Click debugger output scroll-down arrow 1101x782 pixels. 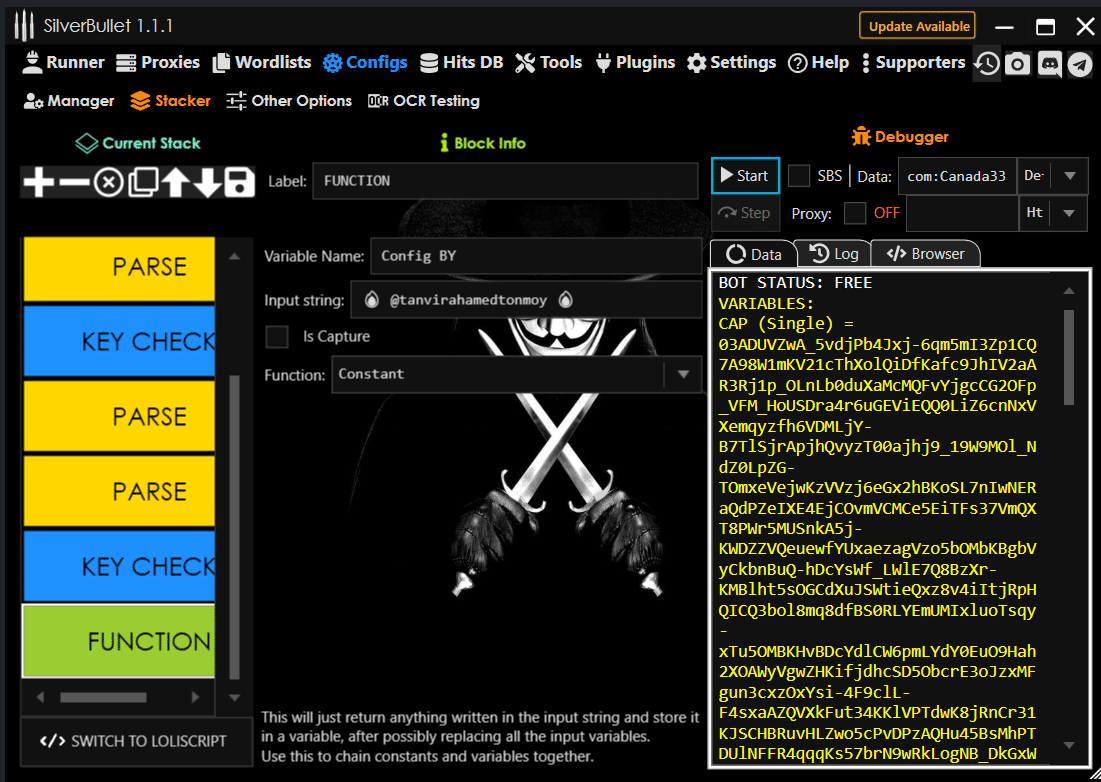[x=1069, y=745]
